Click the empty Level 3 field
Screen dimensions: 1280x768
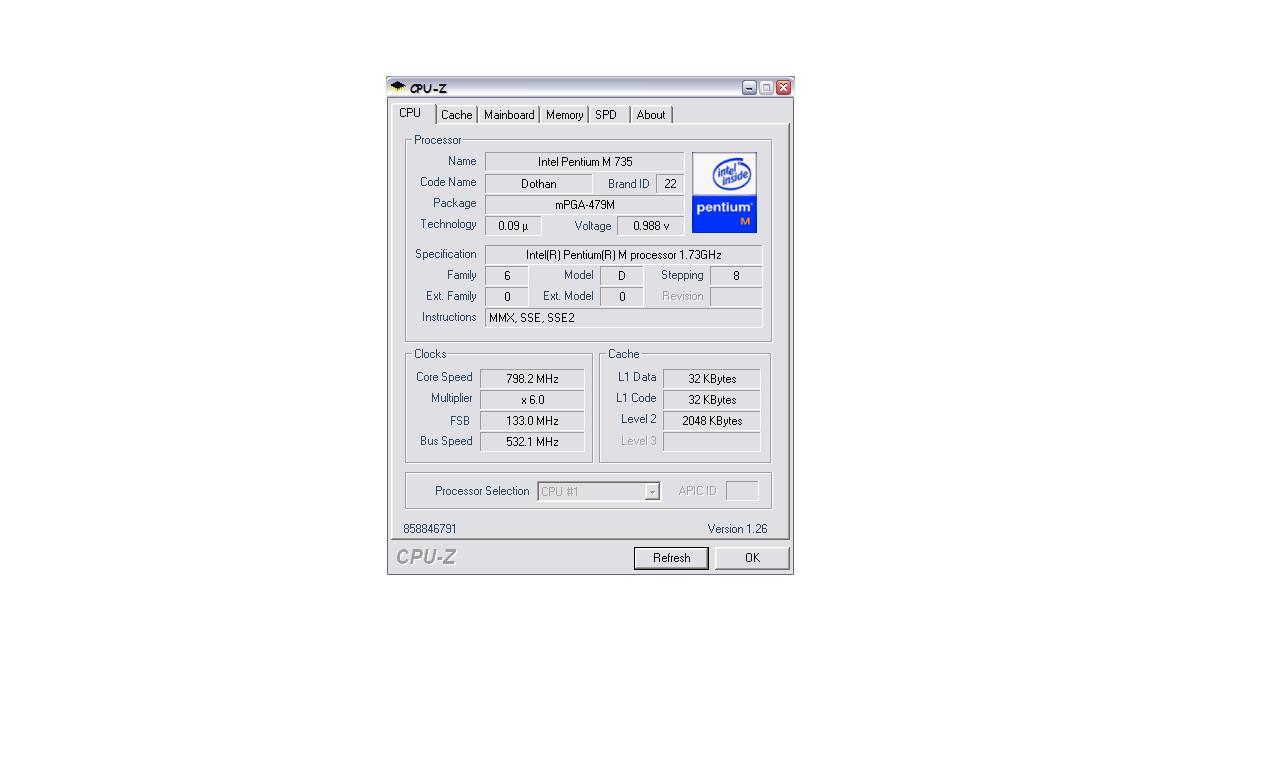711,442
